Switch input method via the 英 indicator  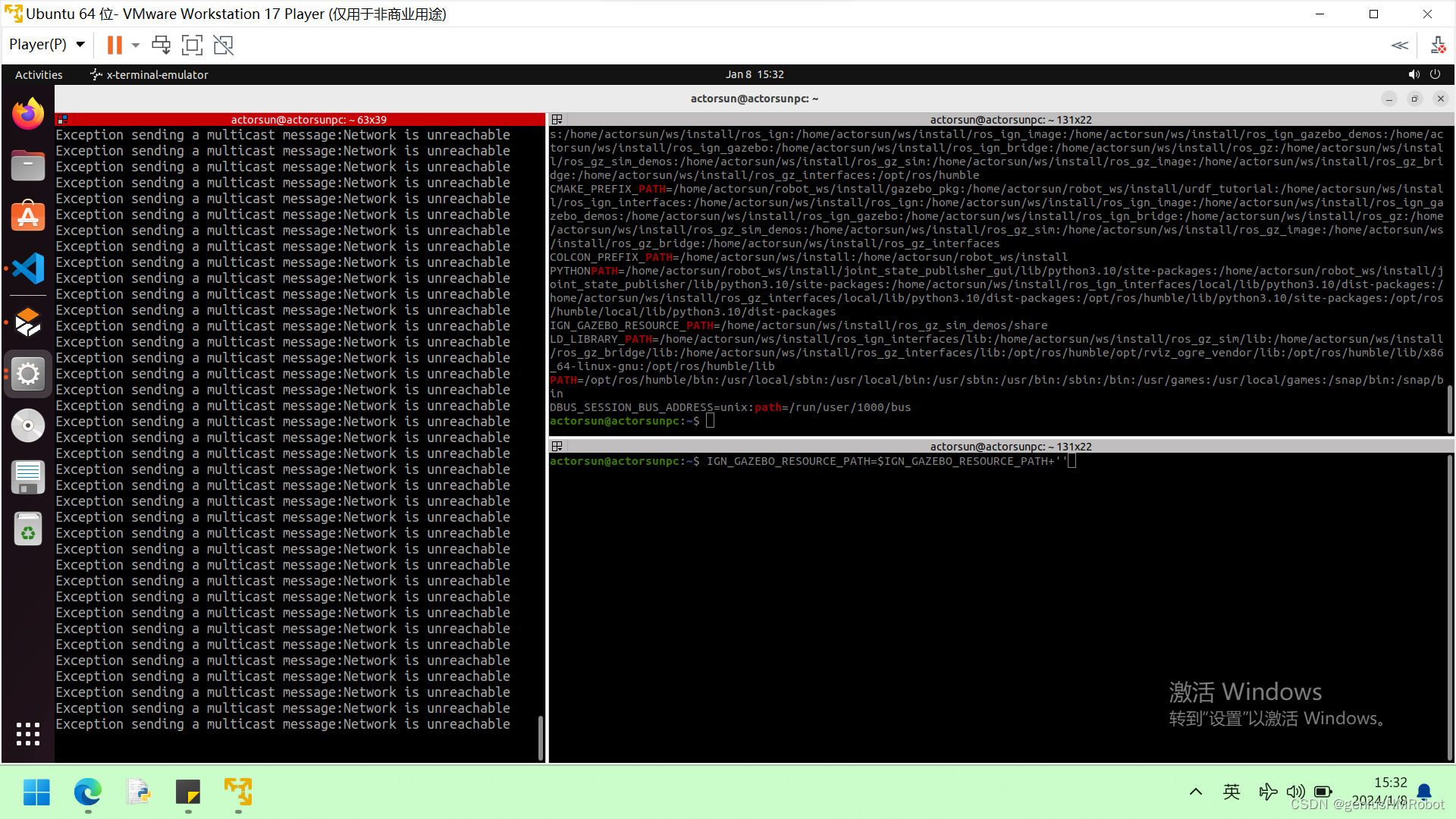[1232, 792]
